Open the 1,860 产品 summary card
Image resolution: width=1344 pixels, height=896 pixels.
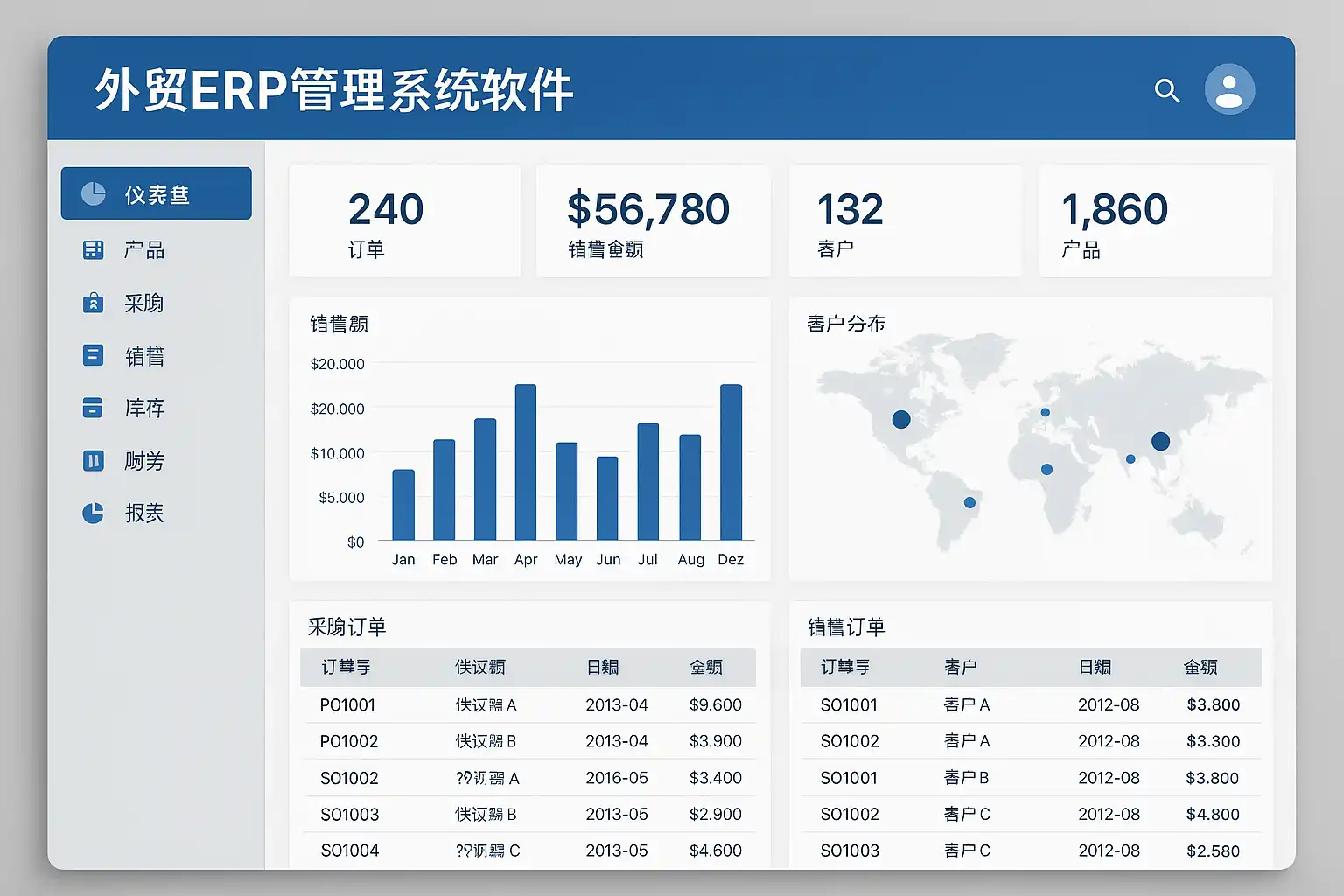click(1156, 221)
